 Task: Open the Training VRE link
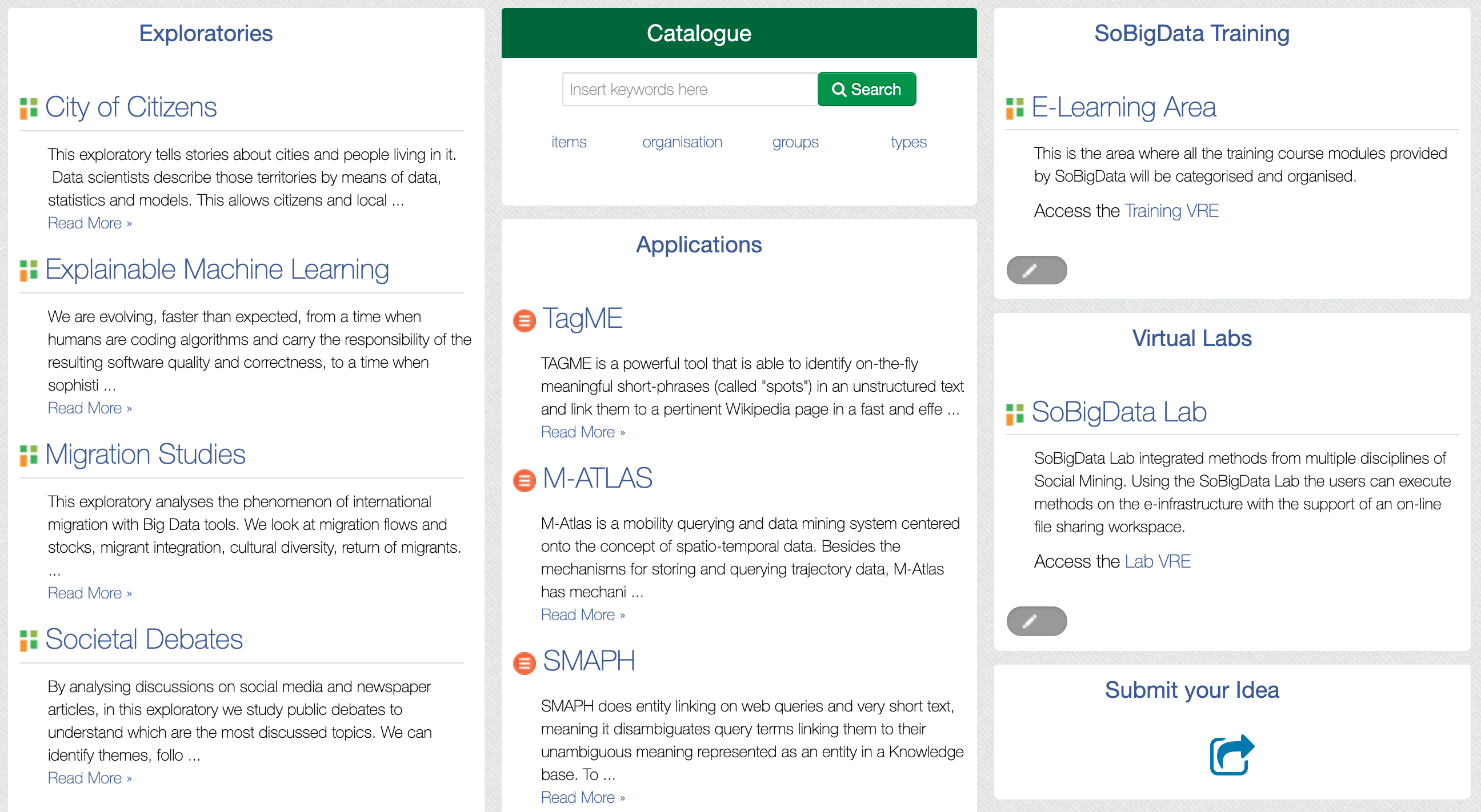click(1171, 211)
